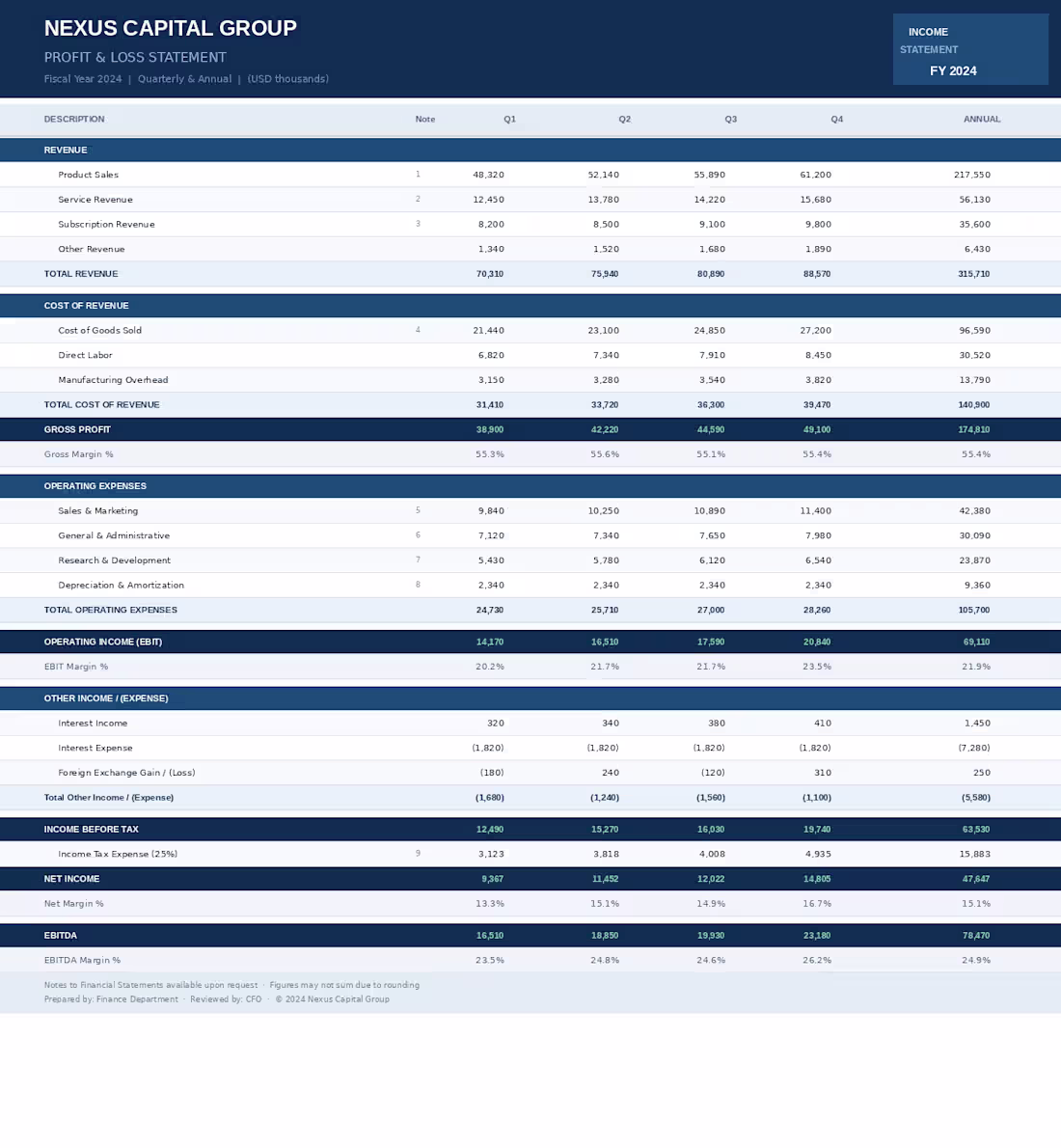The height and width of the screenshot is (1148, 1061).
Task: Select the Q4 column header
Action: (837, 119)
